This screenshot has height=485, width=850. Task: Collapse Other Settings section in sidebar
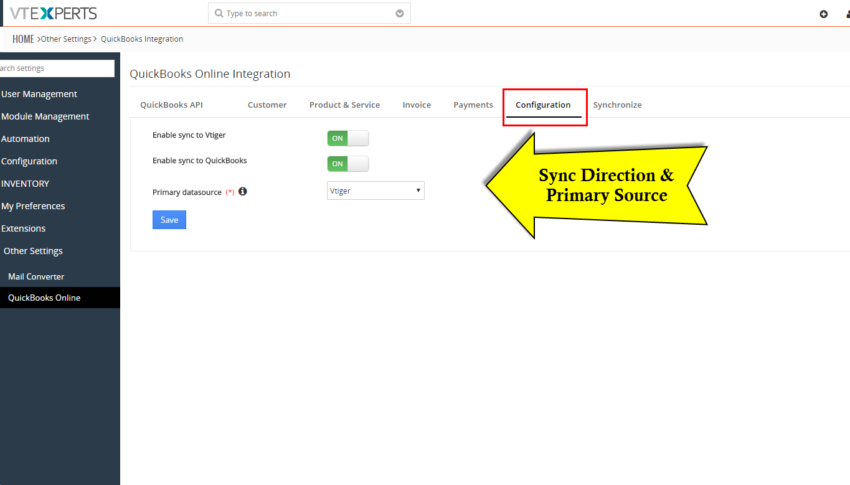(33, 251)
